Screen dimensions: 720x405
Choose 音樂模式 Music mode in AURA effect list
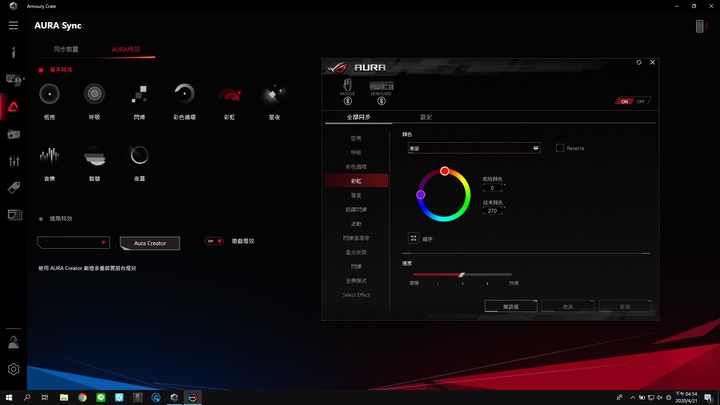(356, 281)
